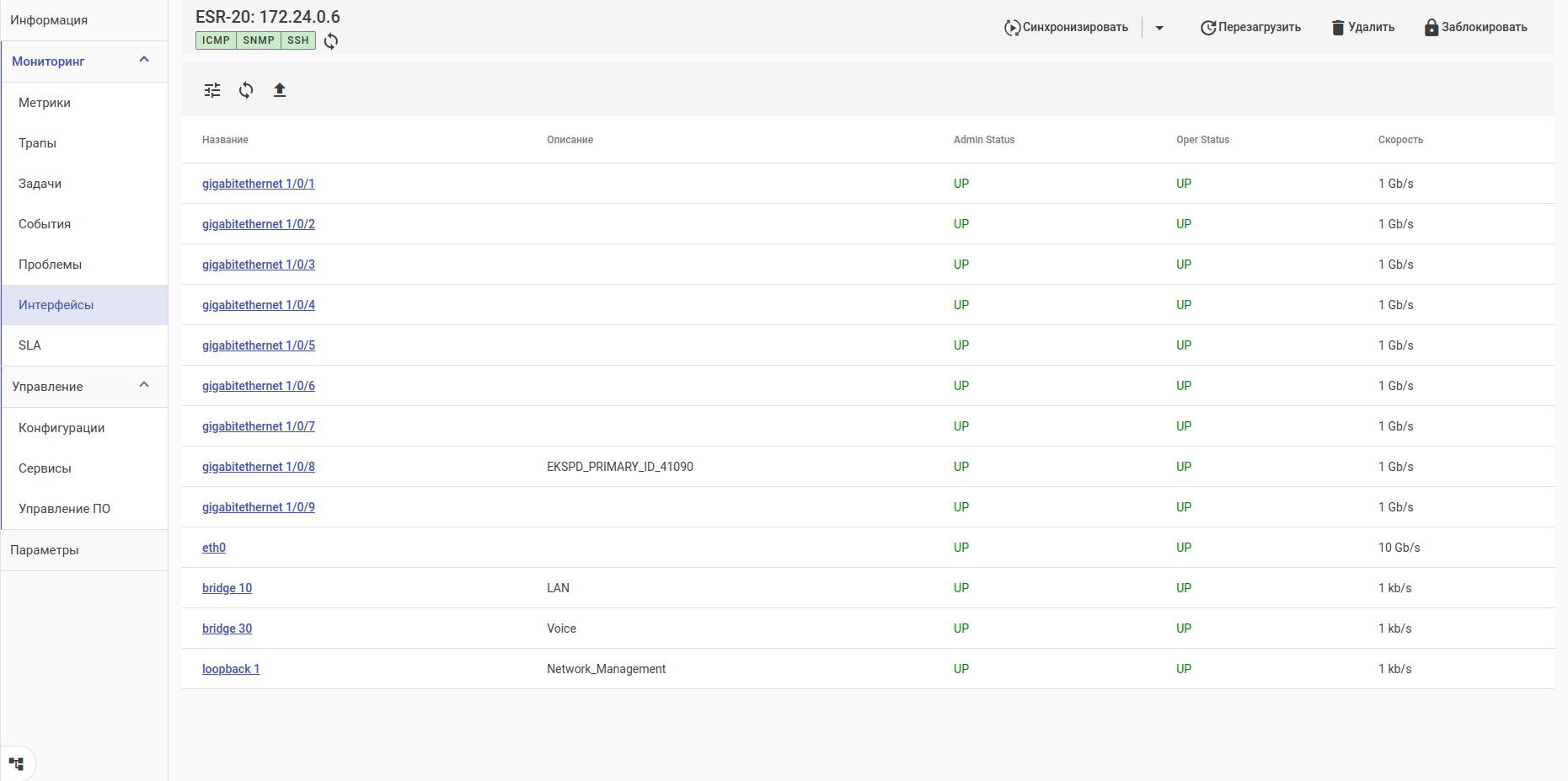
Task: Refresh the interfaces table
Action: (x=246, y=90)
